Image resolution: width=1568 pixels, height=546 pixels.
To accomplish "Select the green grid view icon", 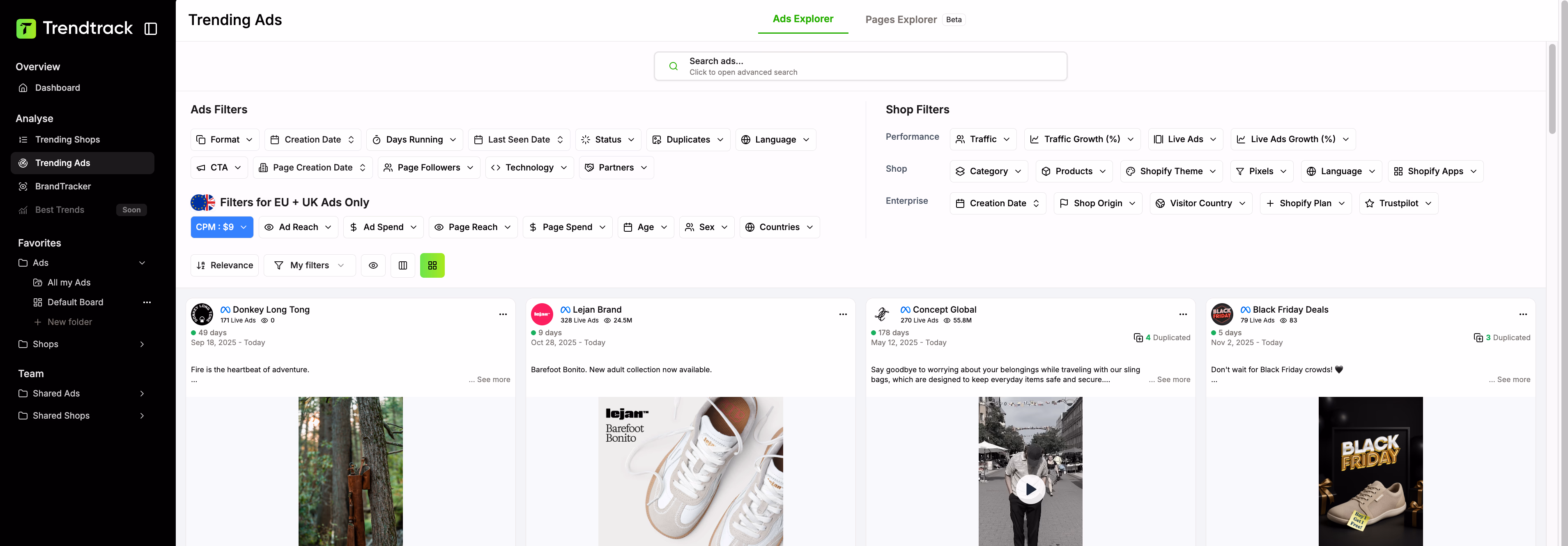I will click(x=432, y=265).
